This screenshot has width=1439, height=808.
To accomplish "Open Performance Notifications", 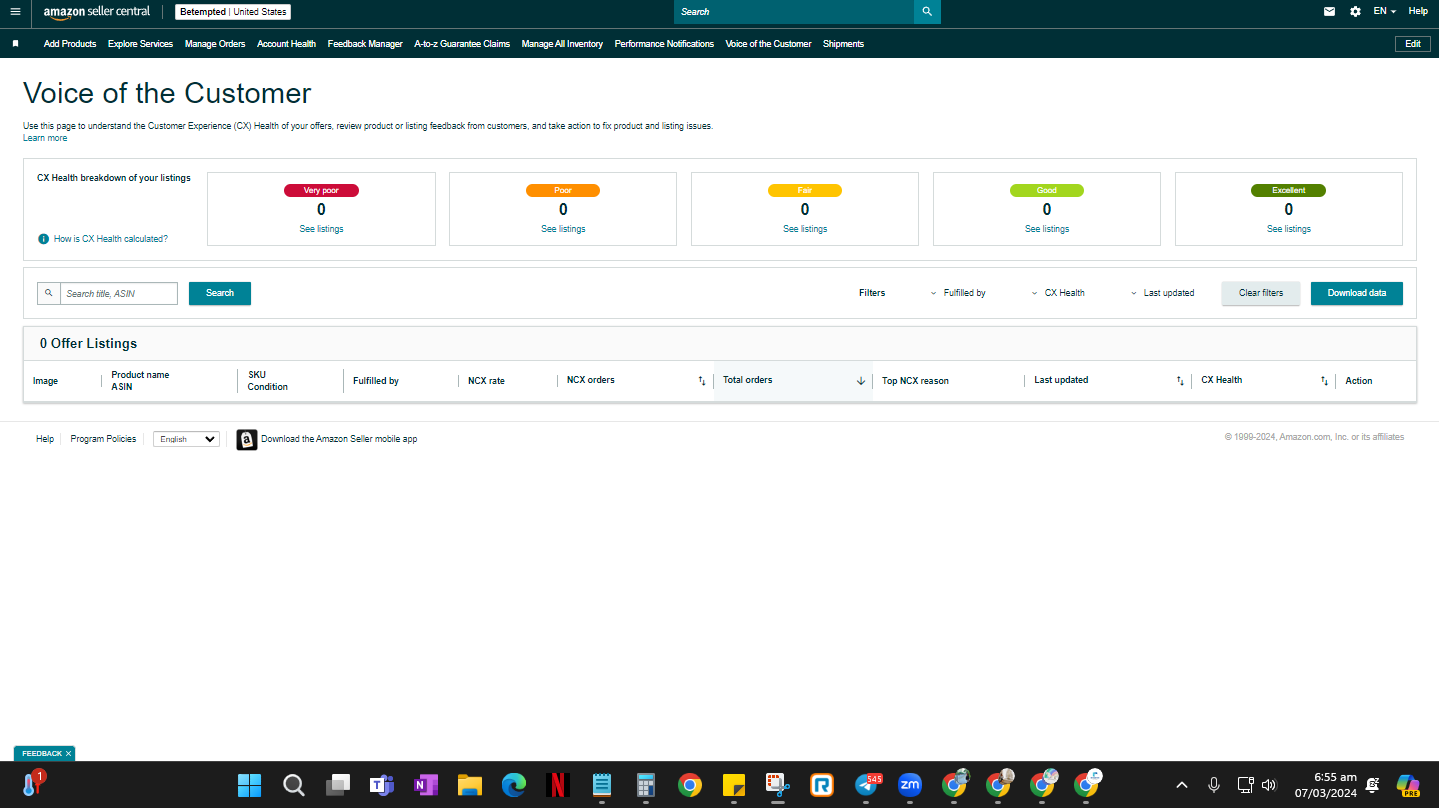I will (664, 44).
